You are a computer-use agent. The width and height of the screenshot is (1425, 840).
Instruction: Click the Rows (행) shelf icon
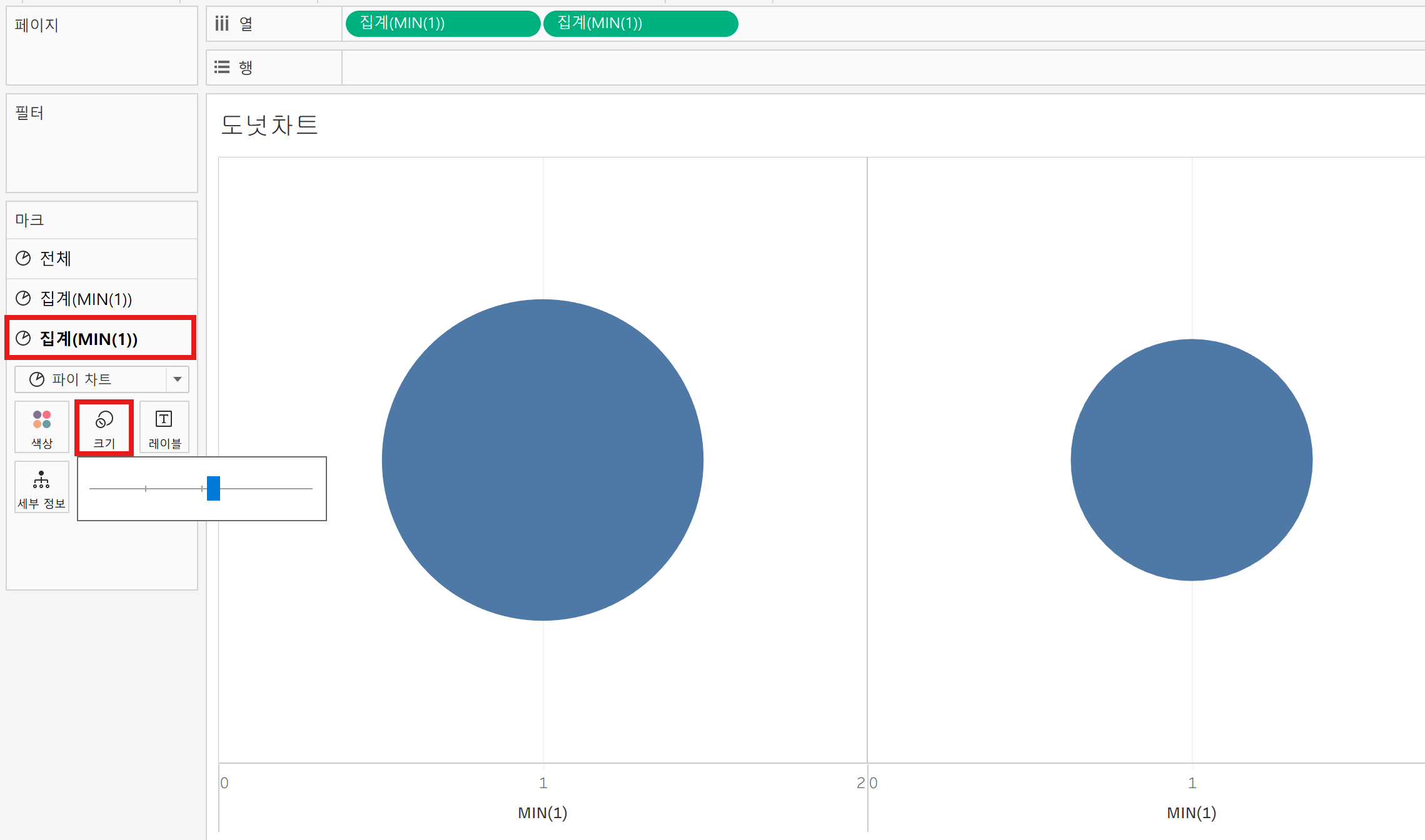[222, 67]
